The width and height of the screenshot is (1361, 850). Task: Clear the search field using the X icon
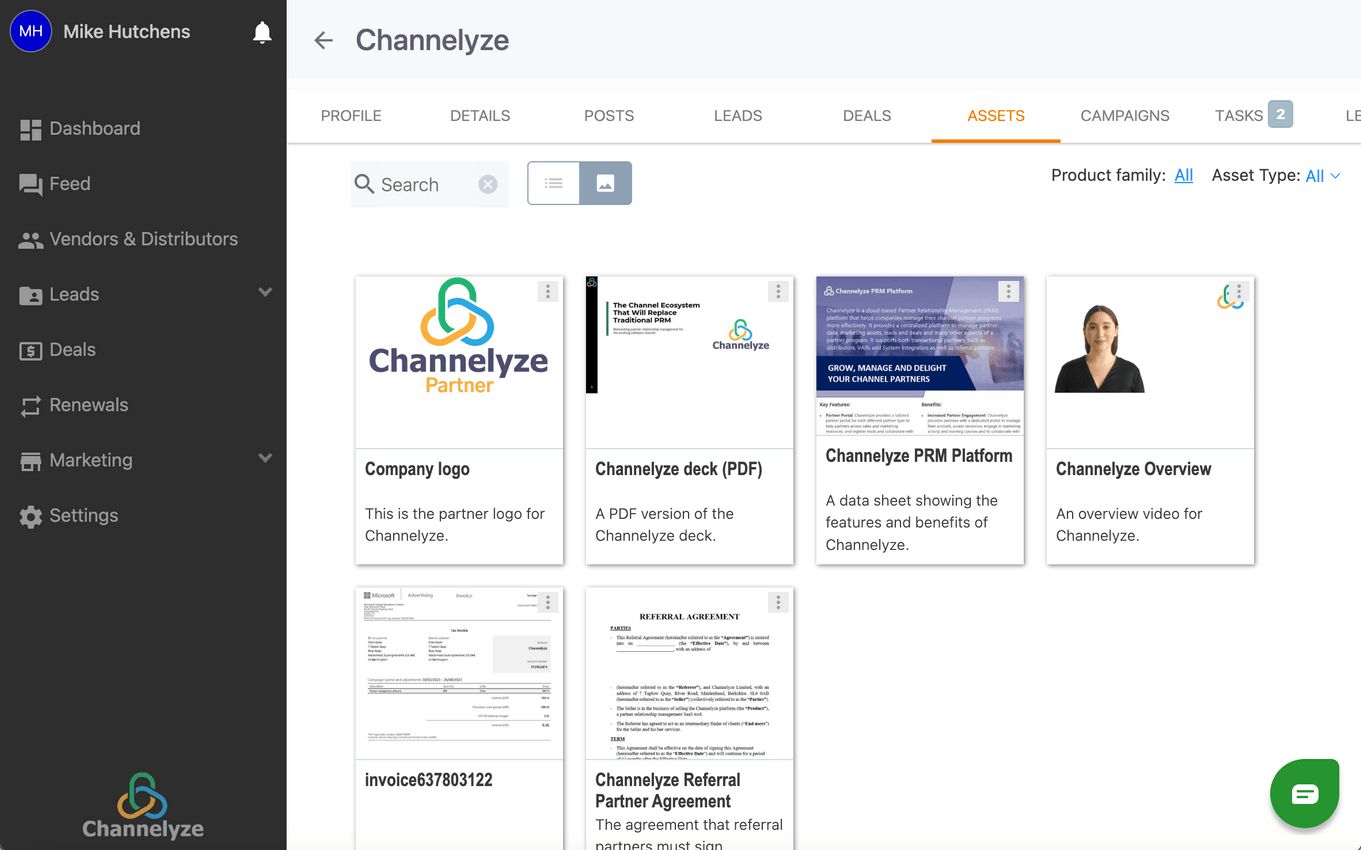(x=488, y=183)
